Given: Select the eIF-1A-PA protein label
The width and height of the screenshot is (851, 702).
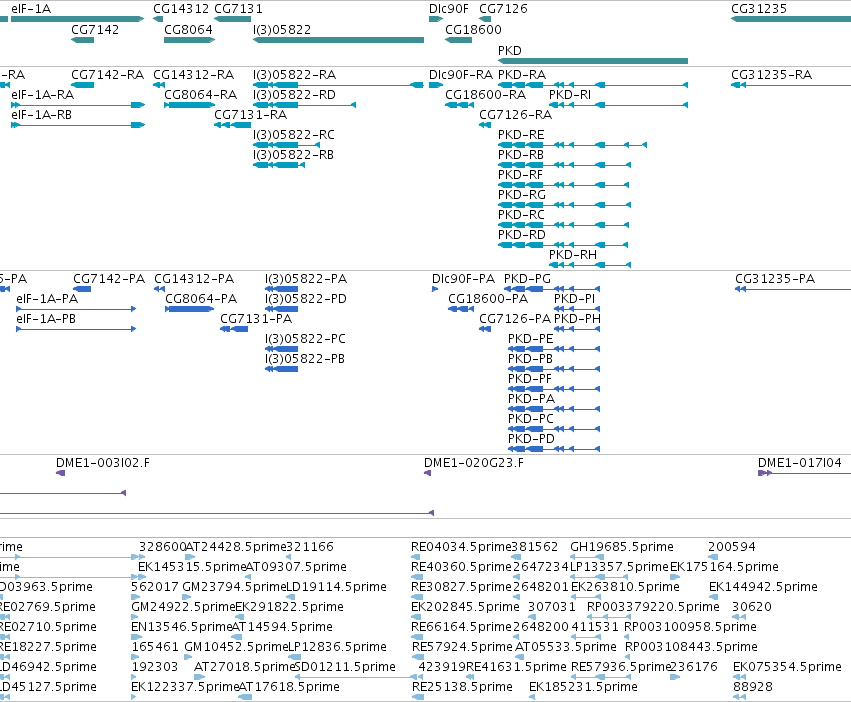Looking at the screenshot, I should pos(47,299).
